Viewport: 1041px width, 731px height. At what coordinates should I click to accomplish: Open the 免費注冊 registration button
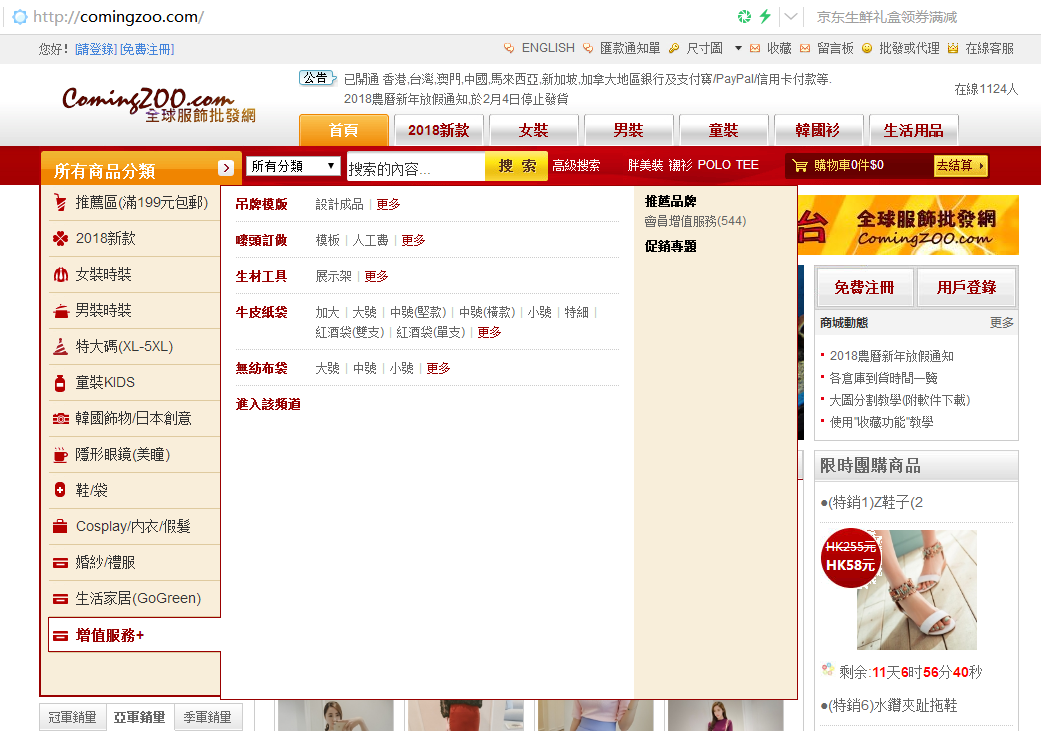click(x=864, y=288)
